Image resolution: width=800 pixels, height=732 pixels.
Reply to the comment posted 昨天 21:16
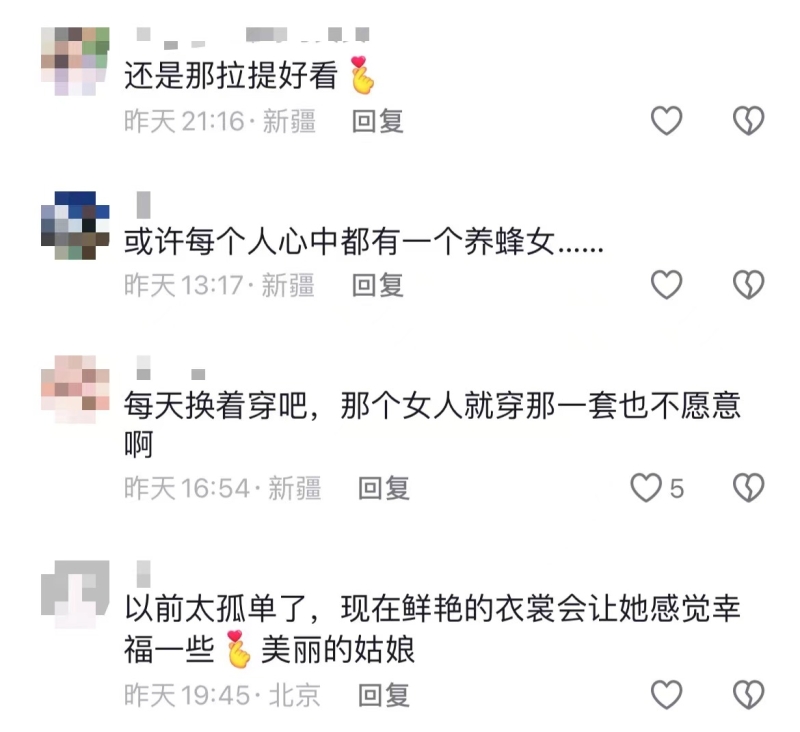378,121
